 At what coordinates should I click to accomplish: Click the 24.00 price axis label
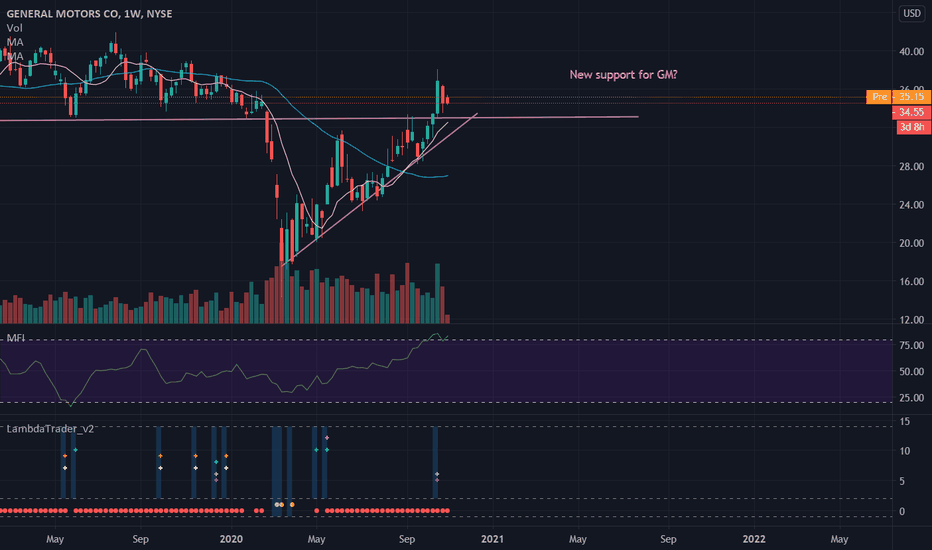pyautogui.click(x=911, y=205)
